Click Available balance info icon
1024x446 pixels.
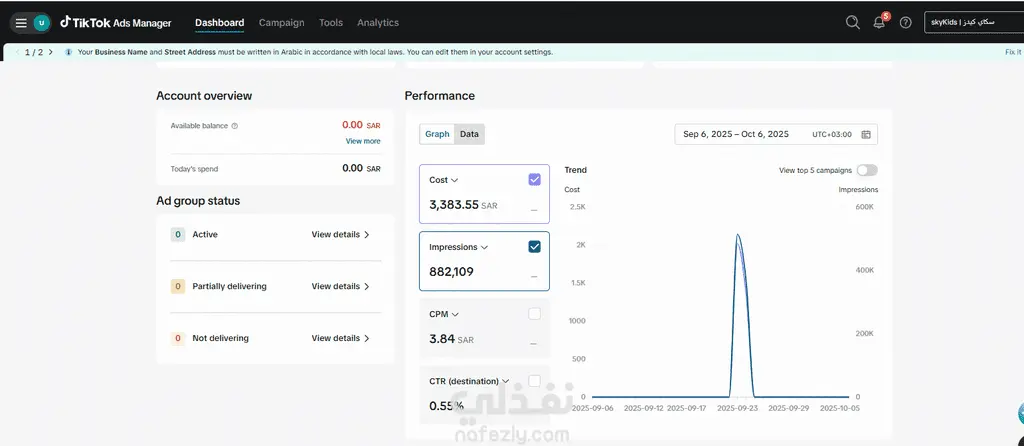(x=234, y=126)
